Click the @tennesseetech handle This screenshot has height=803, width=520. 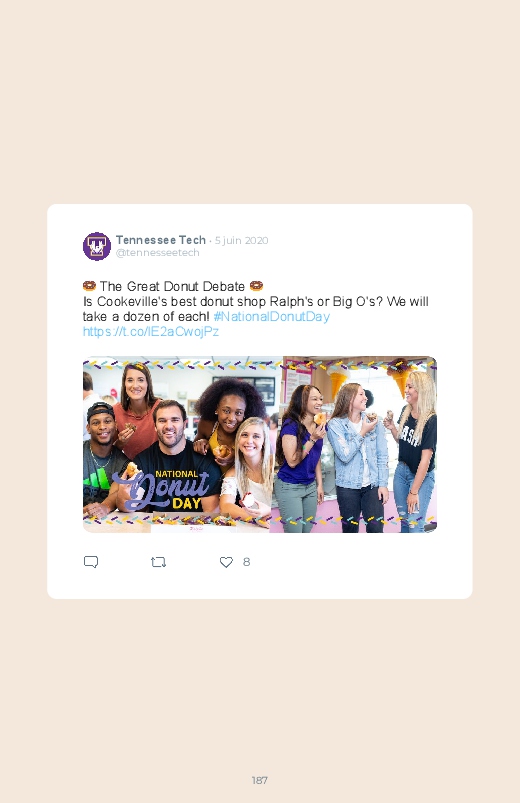(x=157, y=252)
